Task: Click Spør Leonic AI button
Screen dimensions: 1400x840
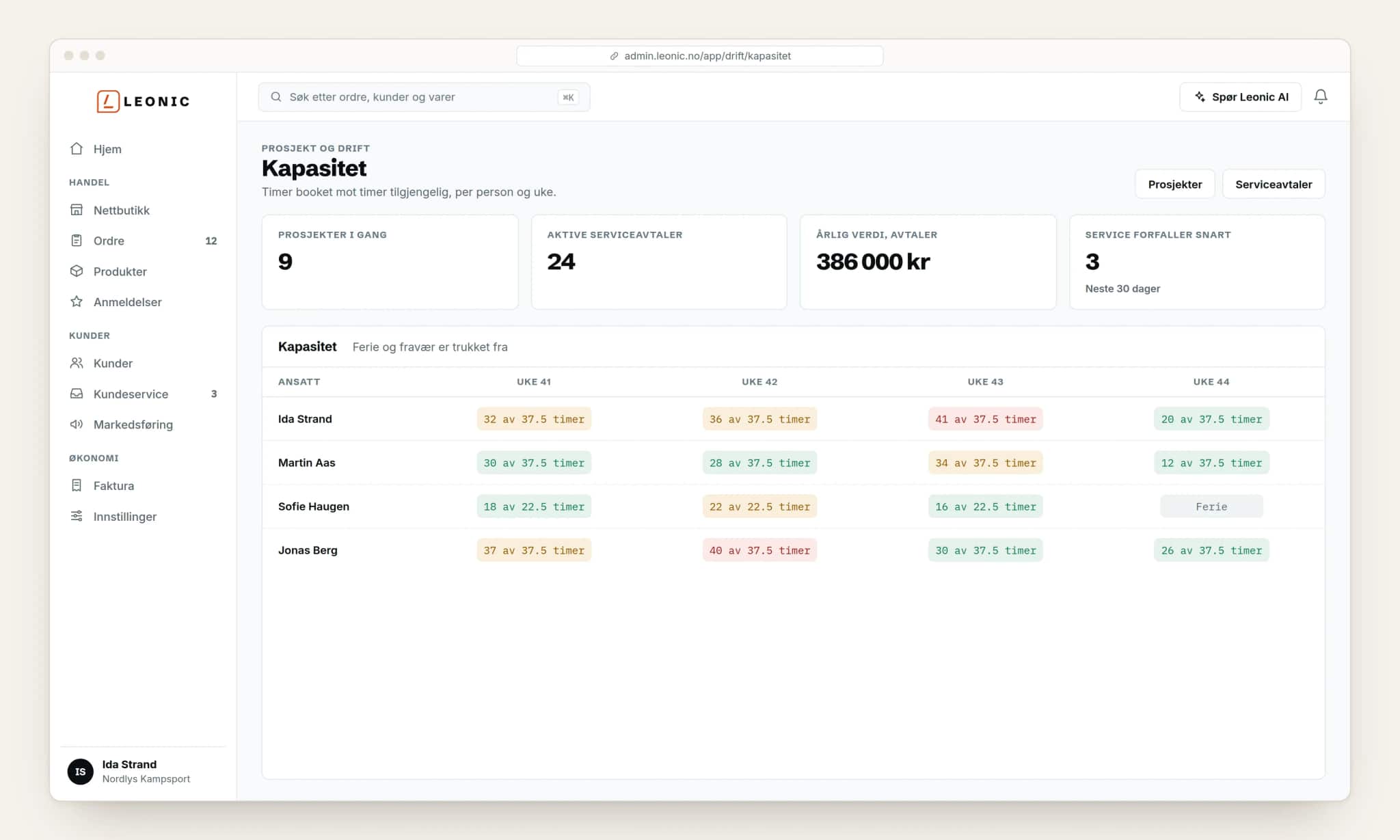Action: pos(1241,97)
